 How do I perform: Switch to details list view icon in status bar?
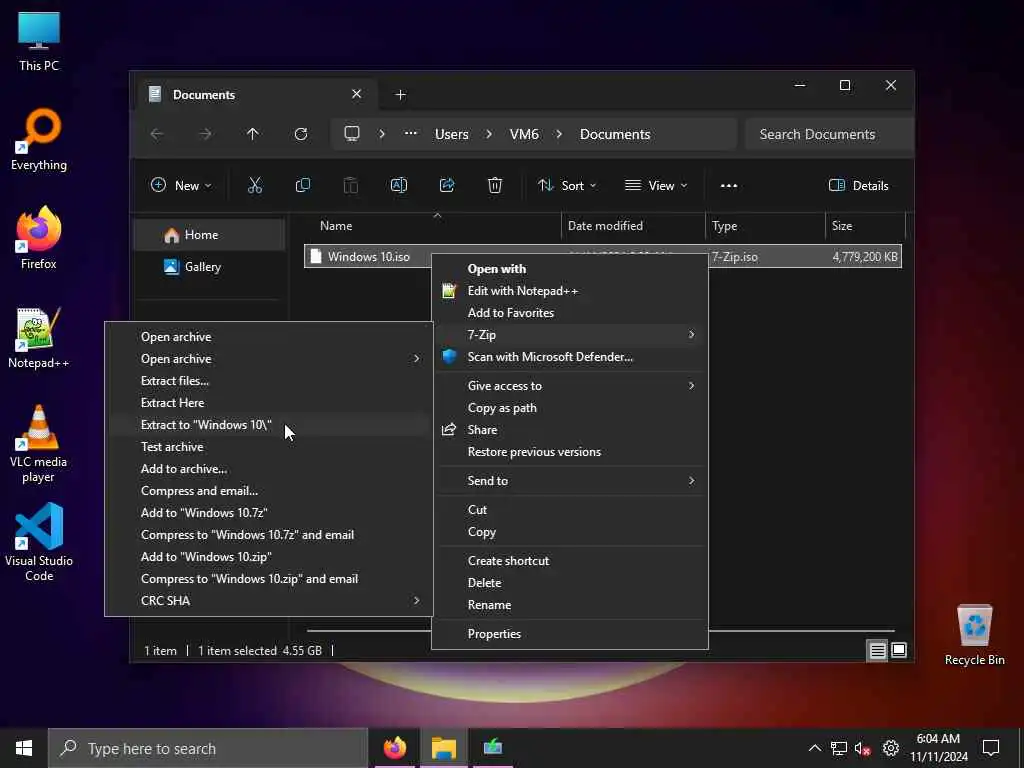pos(877,650)
